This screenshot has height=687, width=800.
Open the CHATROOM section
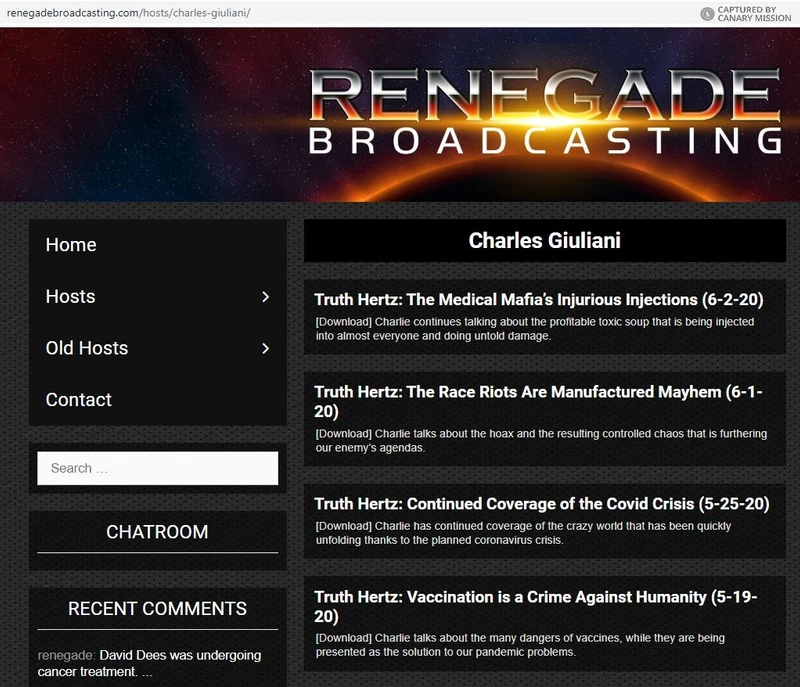[x=156, y=532]
